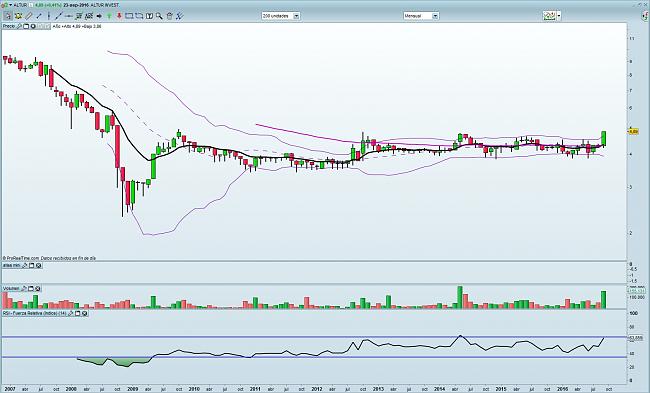Viewport: 650px width, 393px height.
Task: Insert a green up arrow marker
Action: 109,16
